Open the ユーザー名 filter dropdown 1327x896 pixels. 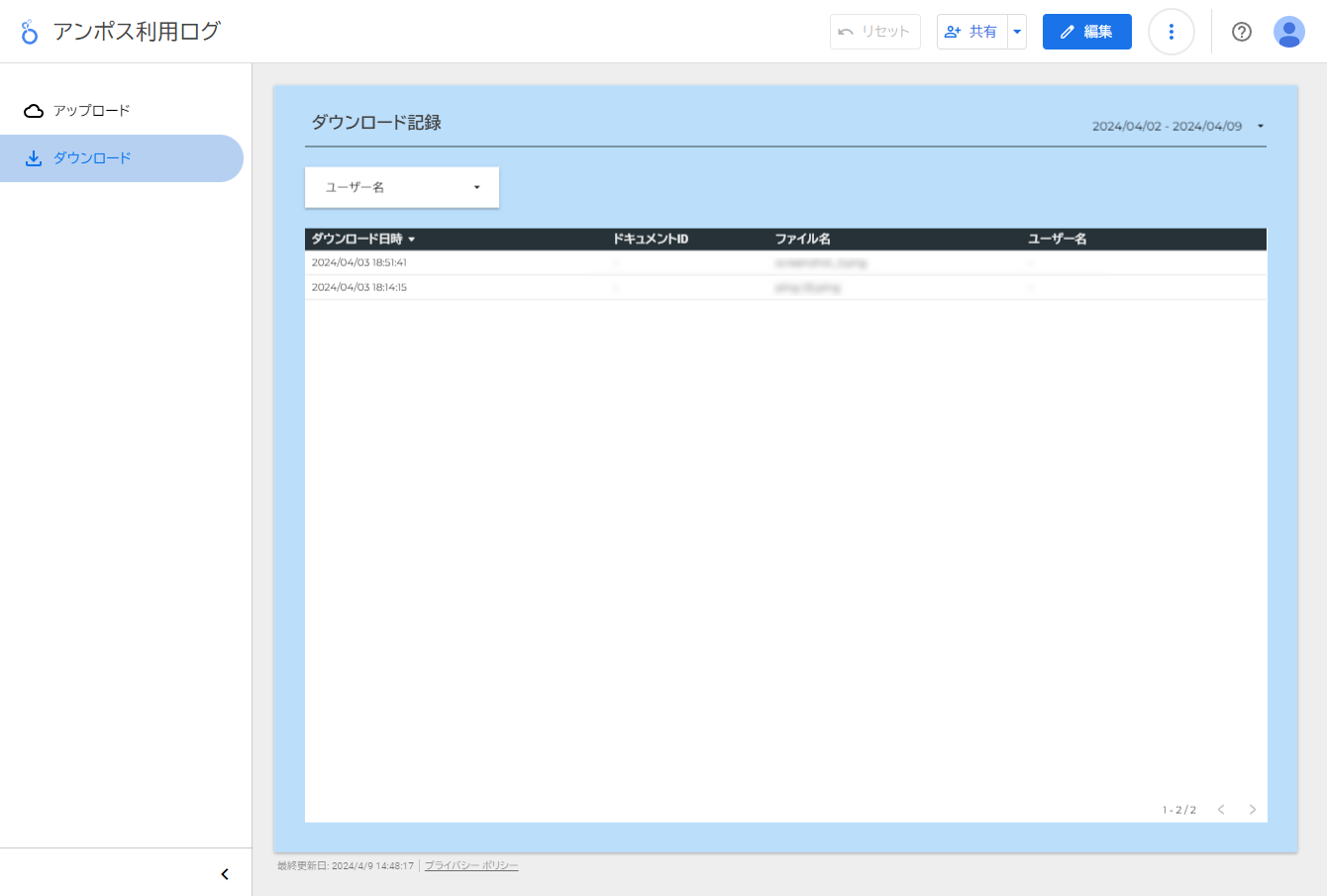pyautogui.click(x=402, y=187)
